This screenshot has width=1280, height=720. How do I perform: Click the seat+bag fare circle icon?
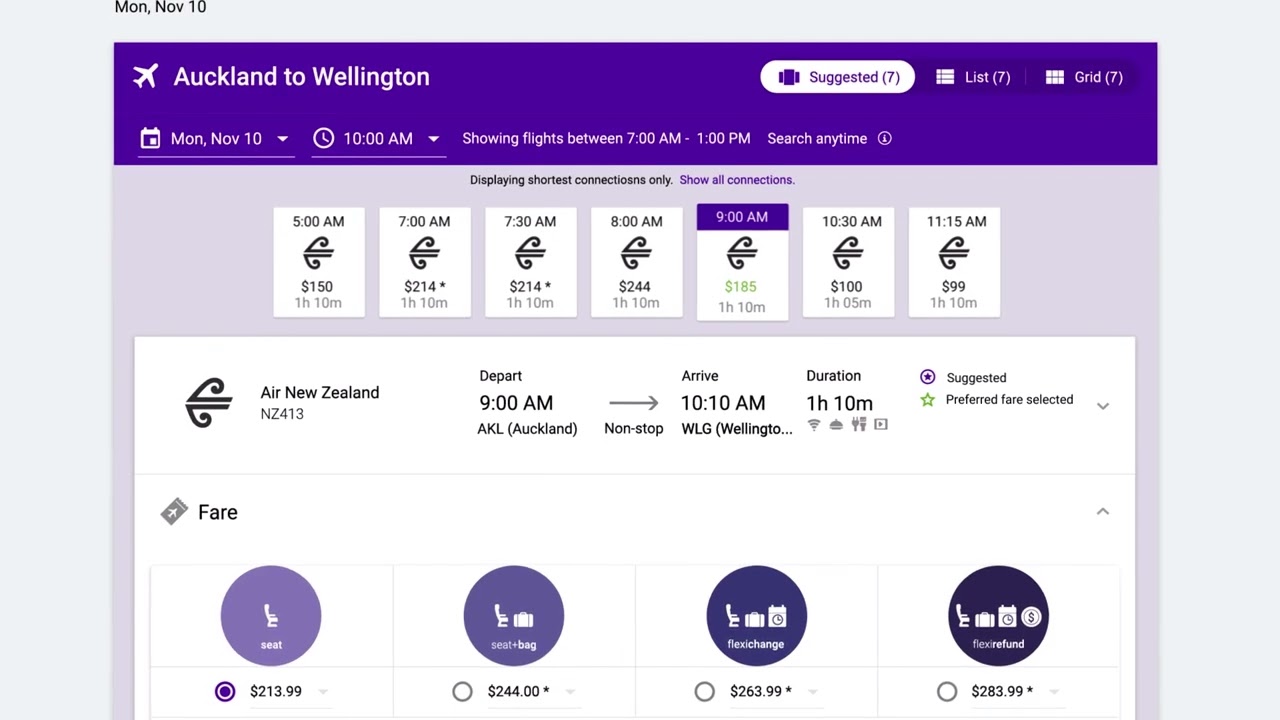[x=514, y=616]
